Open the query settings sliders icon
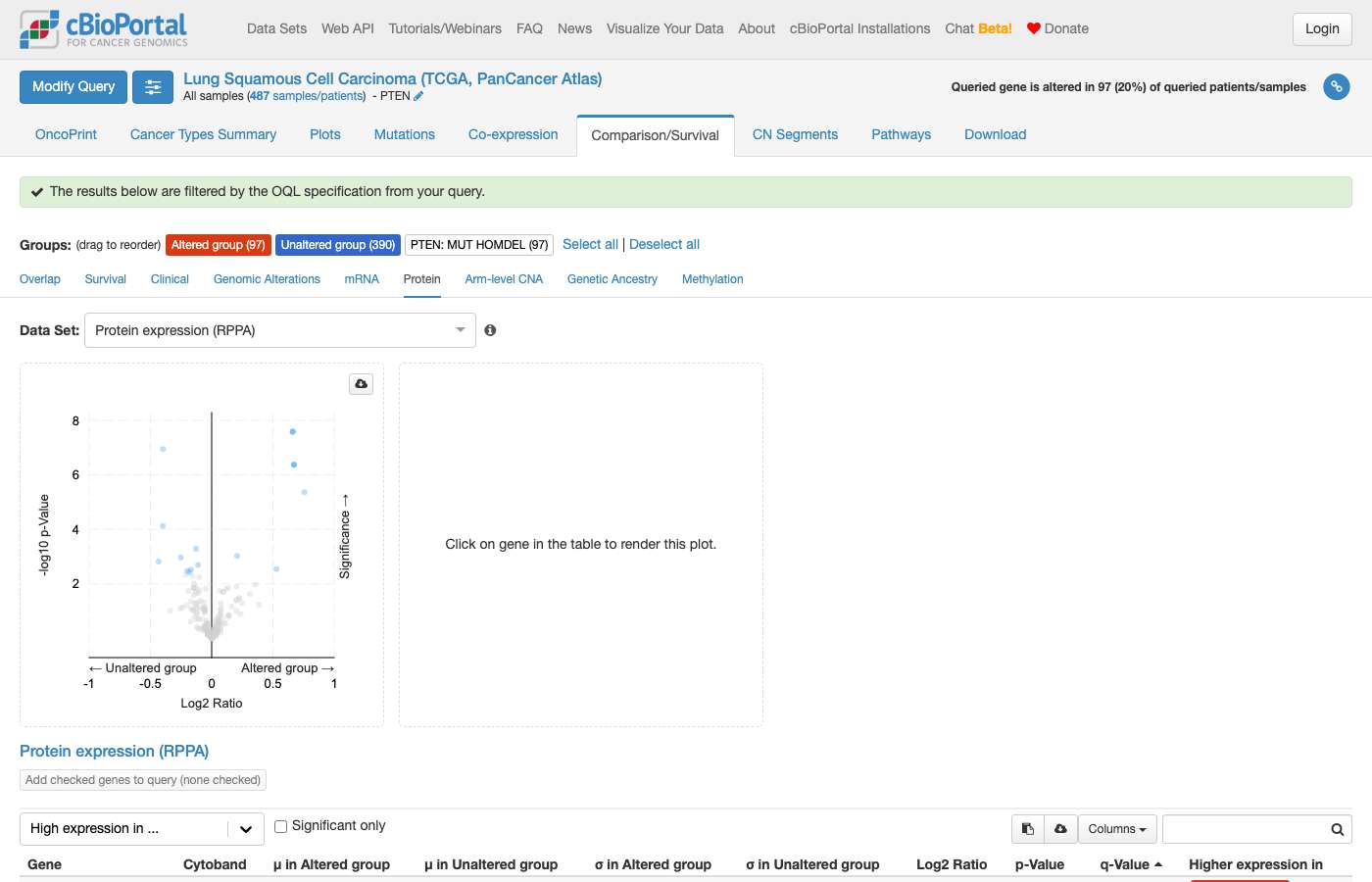1372x882 pixels. [153, 87]
